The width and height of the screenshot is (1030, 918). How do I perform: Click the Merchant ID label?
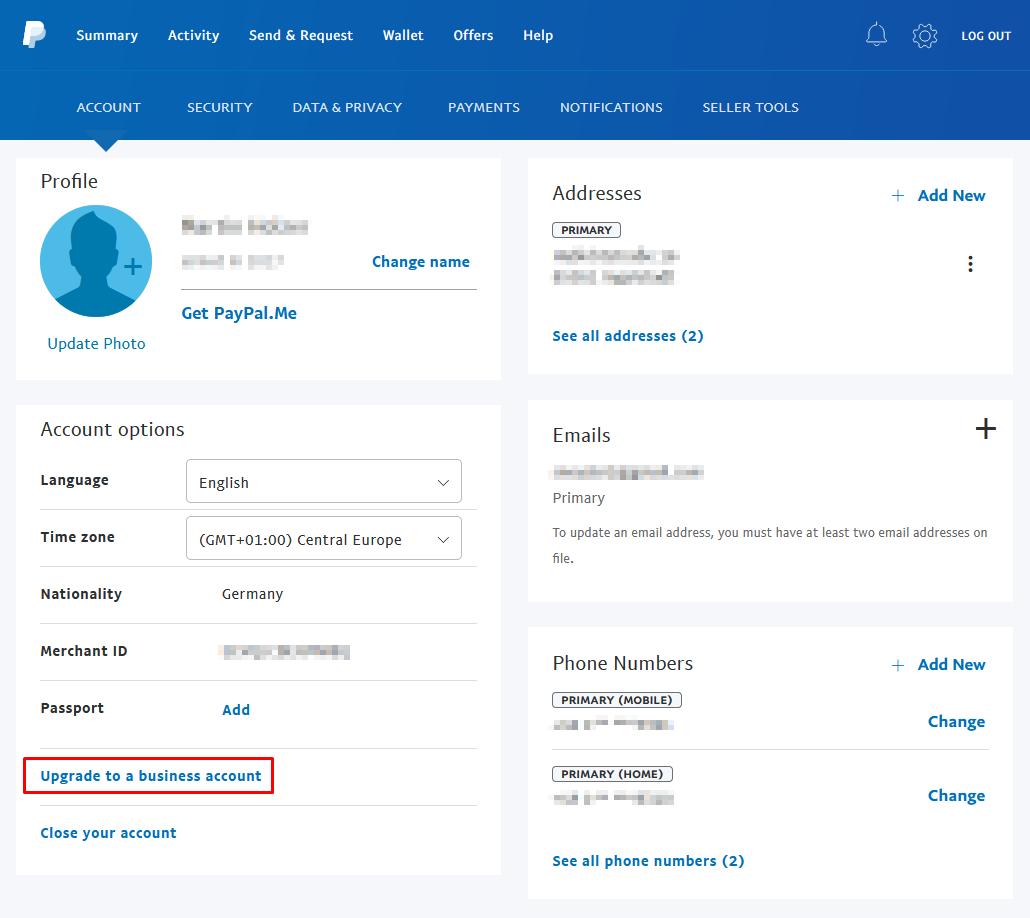click(x=83, y=651)
